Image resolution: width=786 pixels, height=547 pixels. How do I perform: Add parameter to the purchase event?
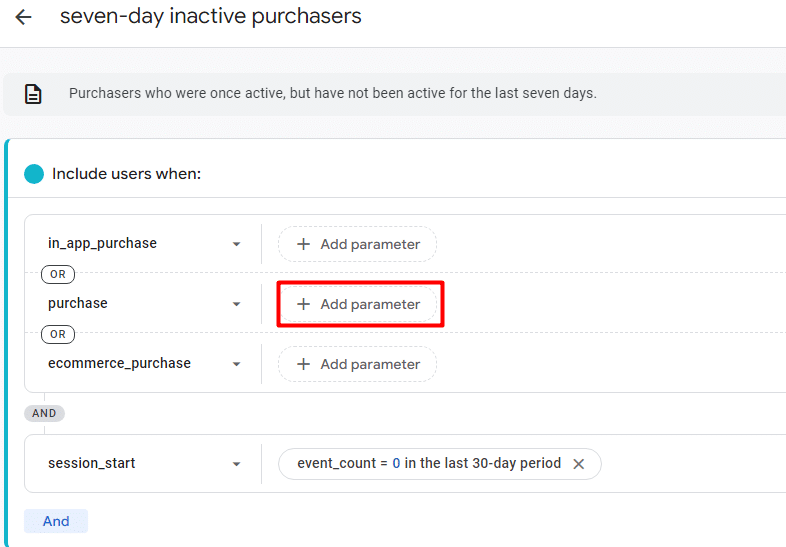(x=358, y=304)
